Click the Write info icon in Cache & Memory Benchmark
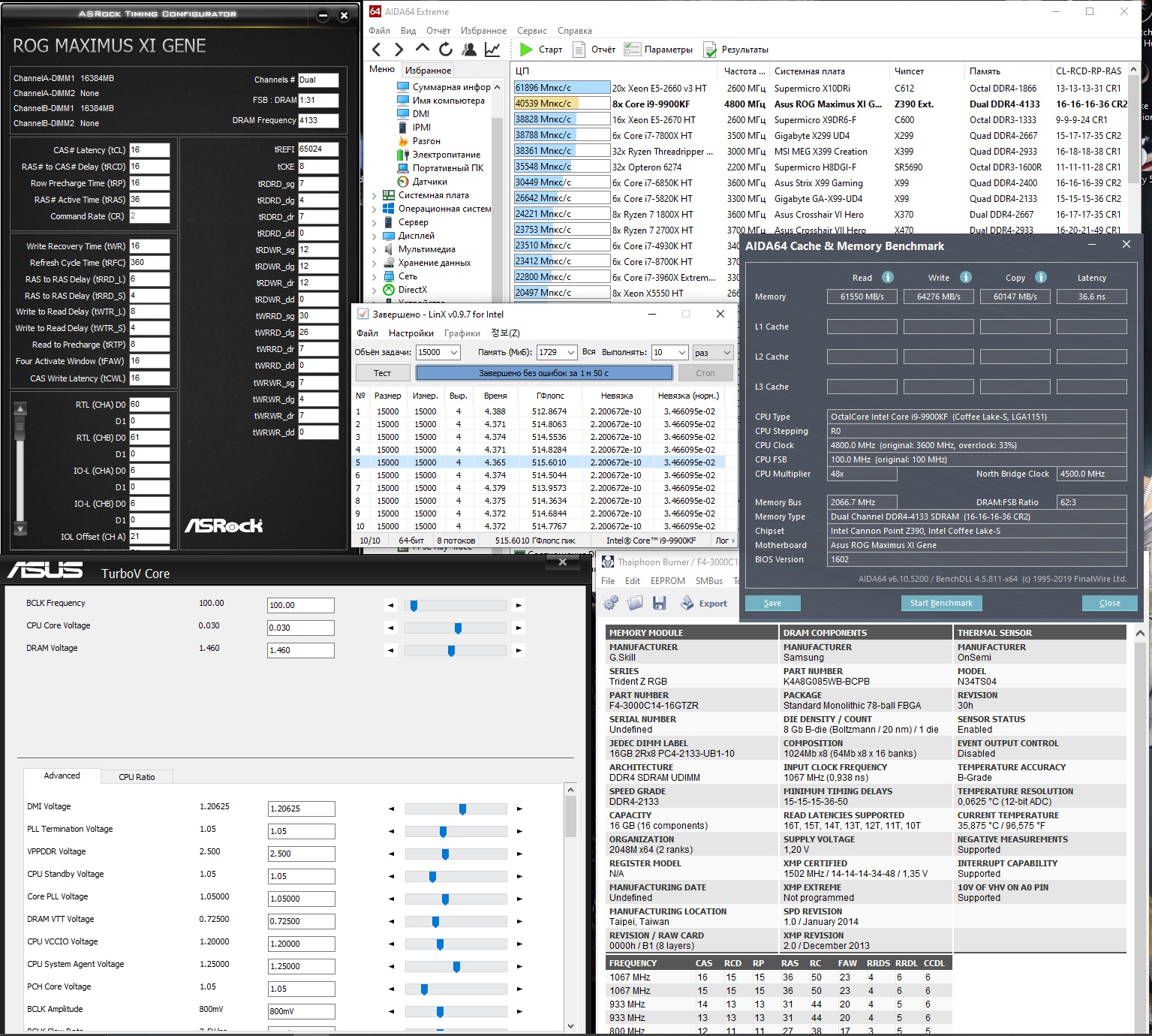Screen dimensions: 1152x1036 tap(966, 277)
